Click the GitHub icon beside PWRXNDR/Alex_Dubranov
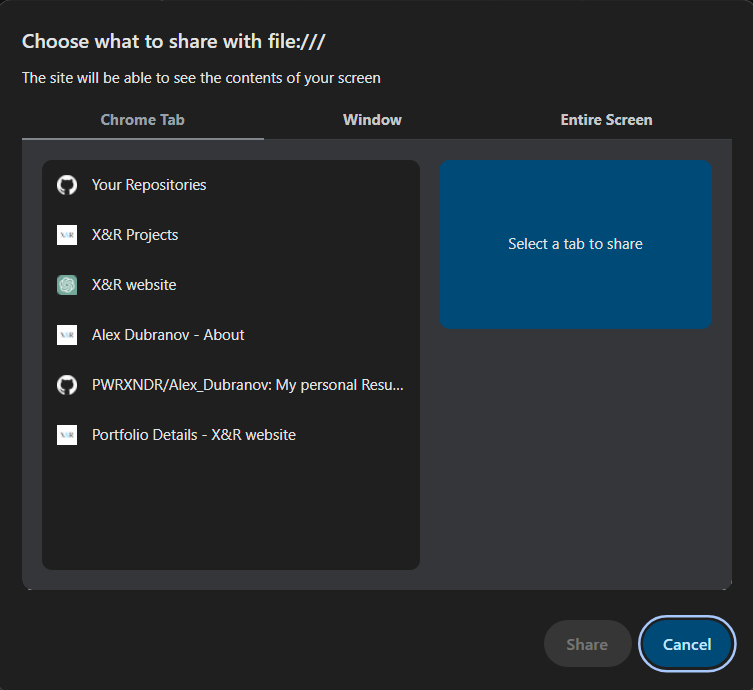Image resolution: width=753 pixels, height=690 pixels. (x=67, y=385)
